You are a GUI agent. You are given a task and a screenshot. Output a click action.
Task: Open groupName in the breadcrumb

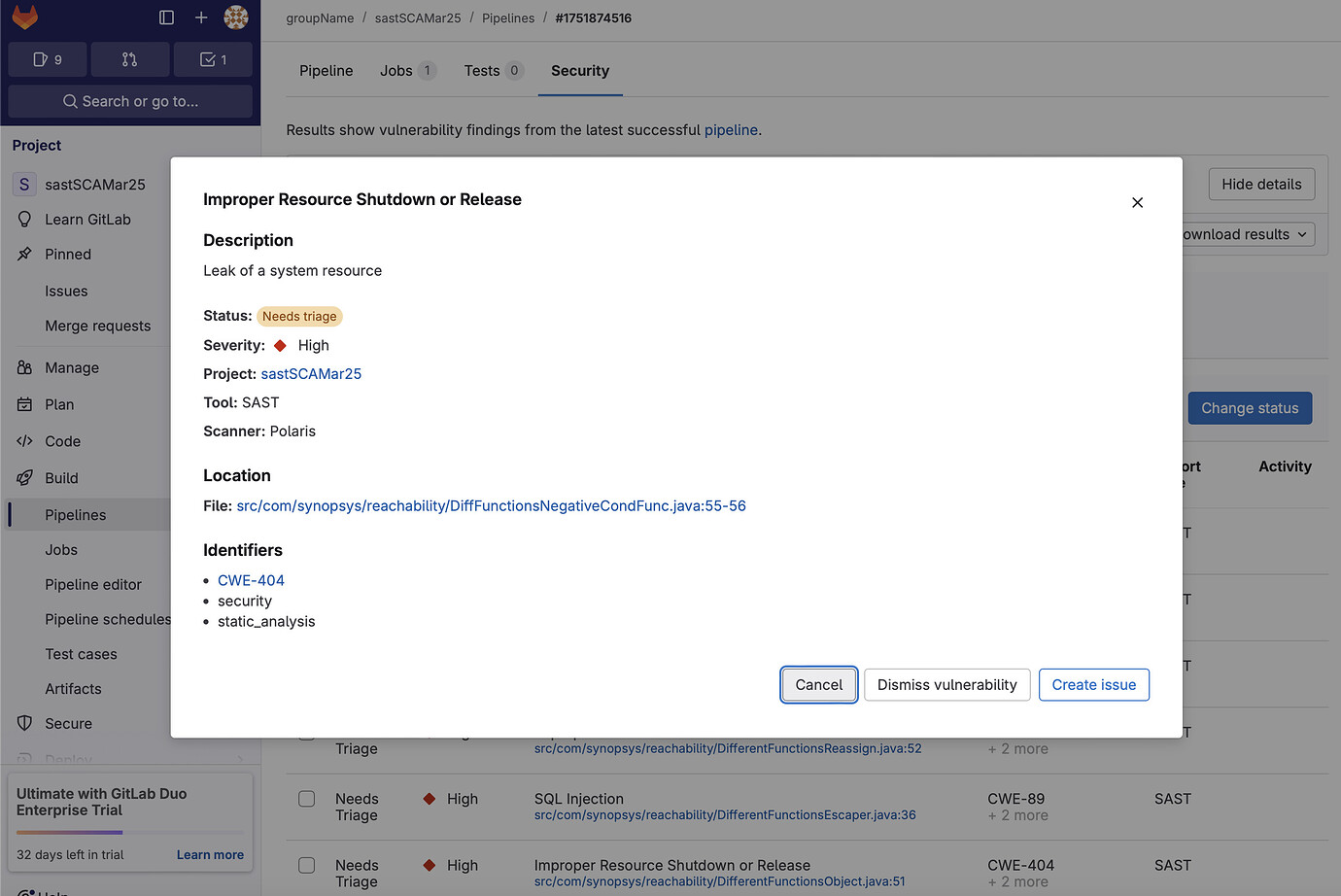(x=320, y=18)
